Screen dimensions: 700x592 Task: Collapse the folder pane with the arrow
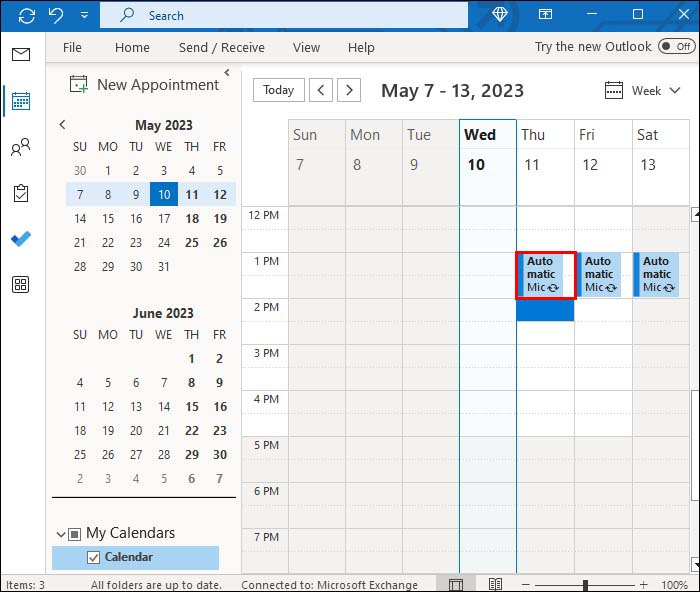(x=227, y=72)
